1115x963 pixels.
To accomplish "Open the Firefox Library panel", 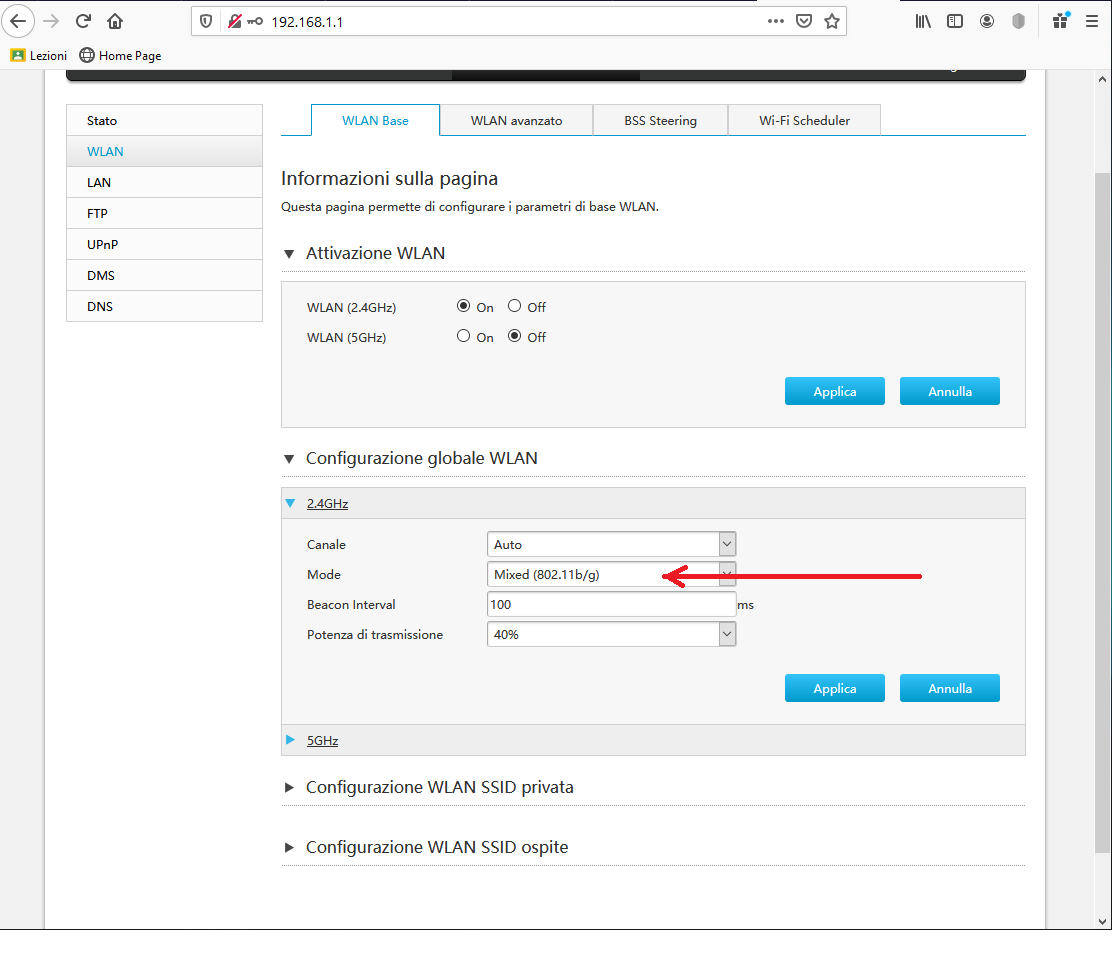I will pyautogui.click(x=922, y=20).
